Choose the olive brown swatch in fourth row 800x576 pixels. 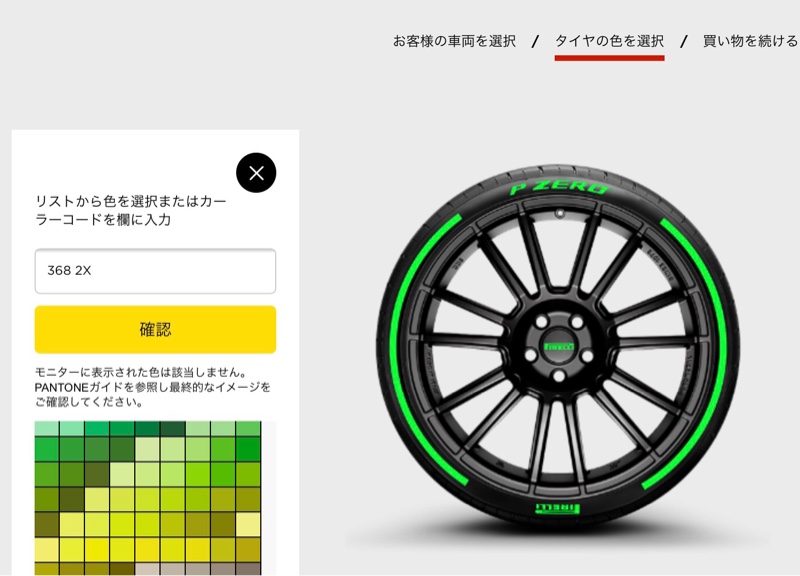(72, 499)
